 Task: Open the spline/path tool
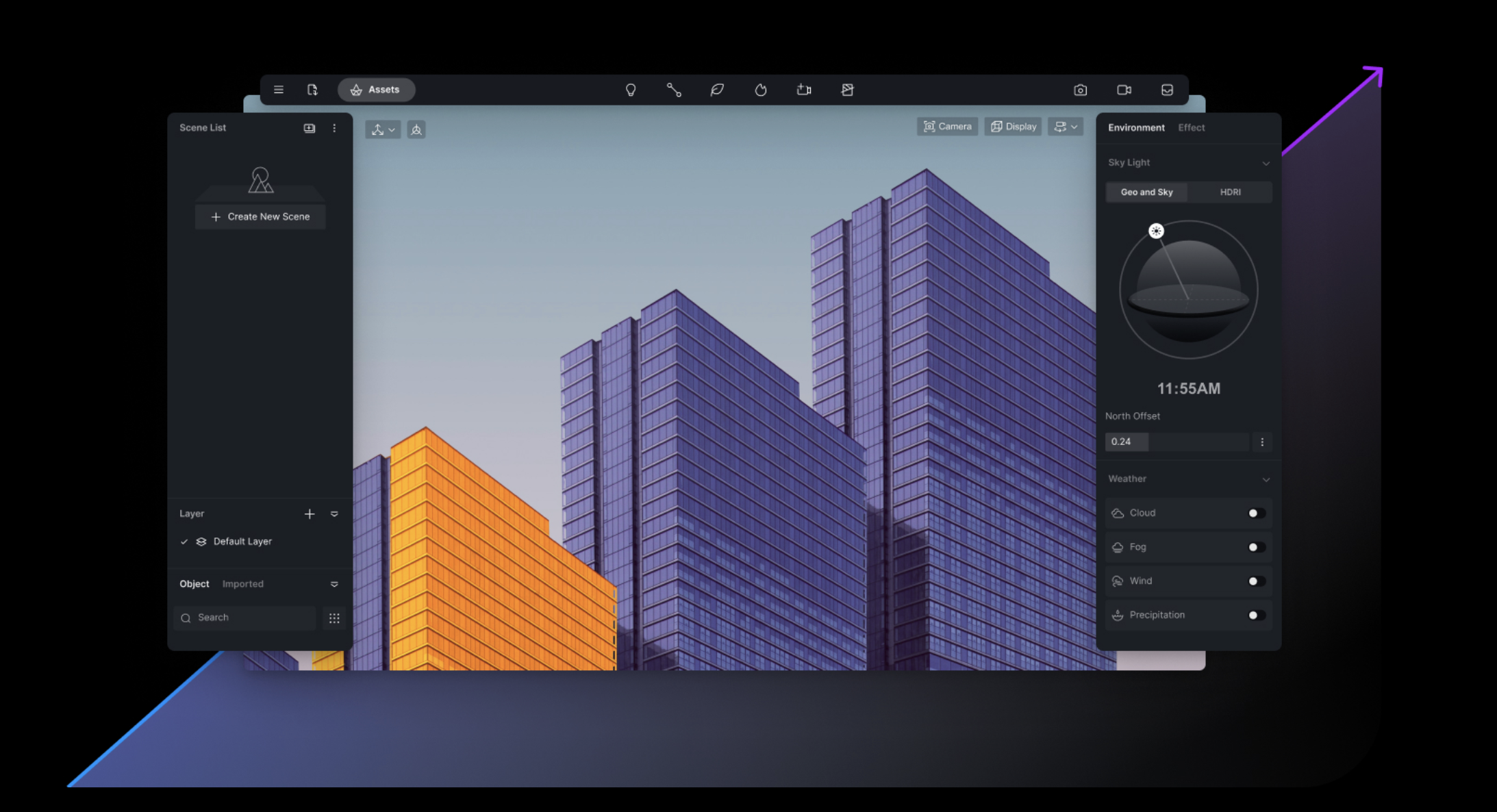[674, 89]
